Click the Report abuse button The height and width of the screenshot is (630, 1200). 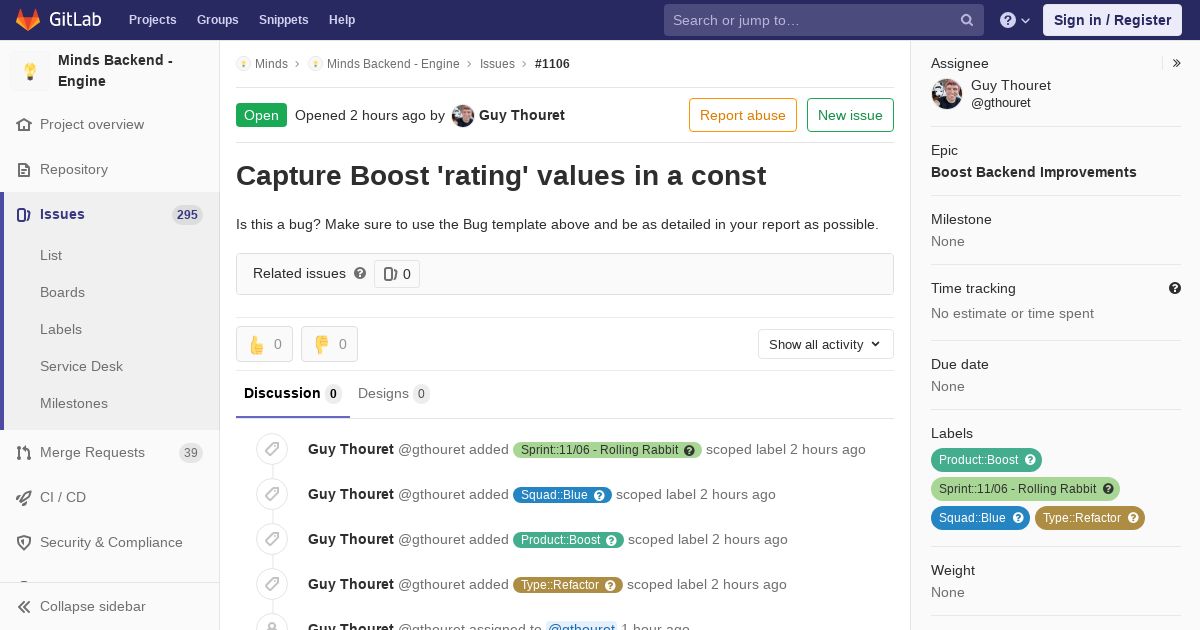[743, 115]
